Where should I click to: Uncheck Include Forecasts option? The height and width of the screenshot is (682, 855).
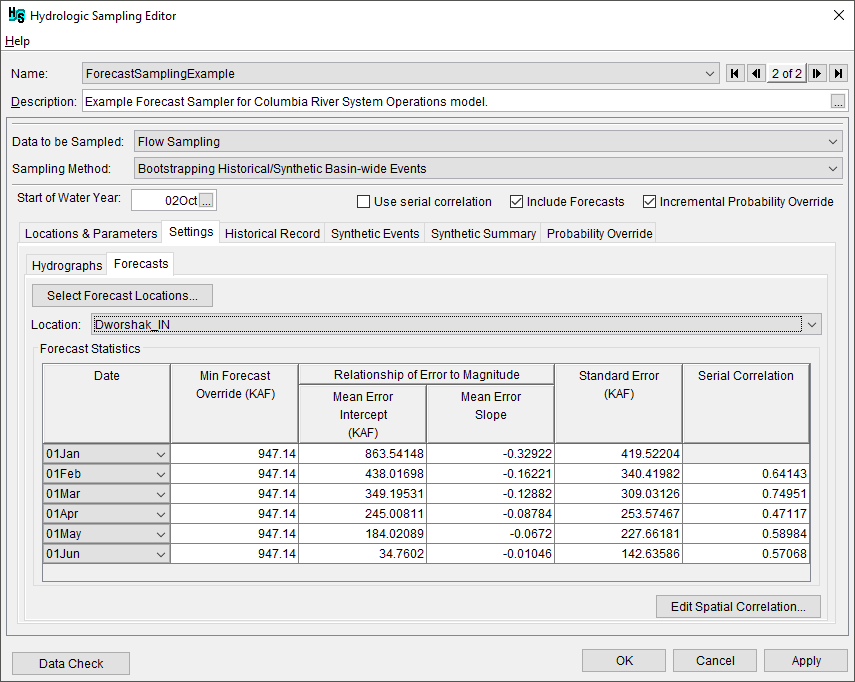click(x=517, y=202)
